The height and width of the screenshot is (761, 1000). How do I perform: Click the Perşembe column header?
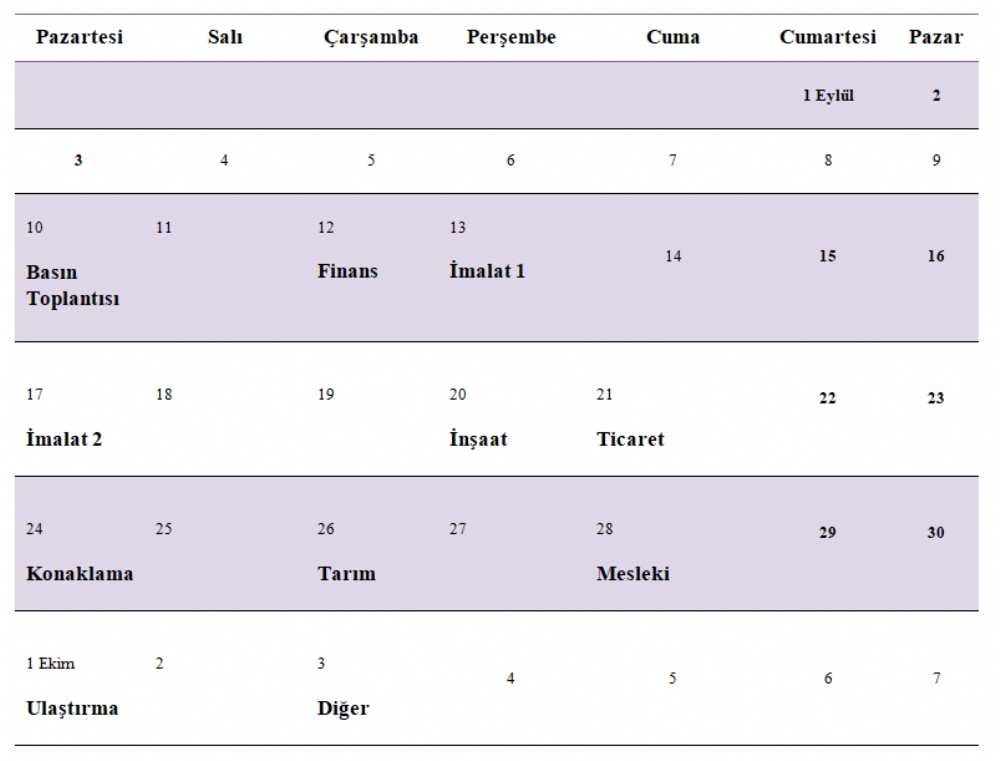pos(510,38)
